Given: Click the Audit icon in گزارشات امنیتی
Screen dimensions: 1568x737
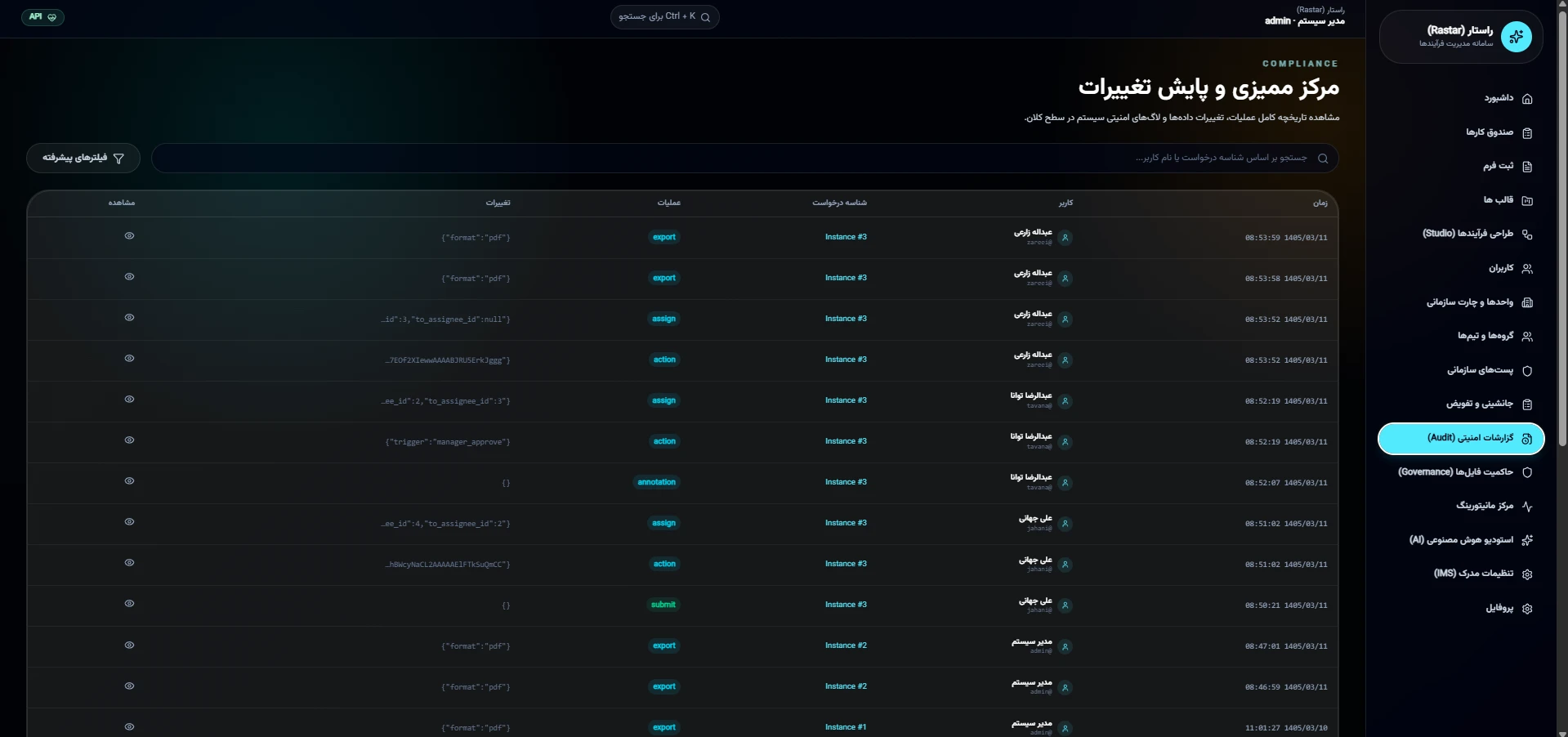Looking at the screenshot, I should 1527,439.
